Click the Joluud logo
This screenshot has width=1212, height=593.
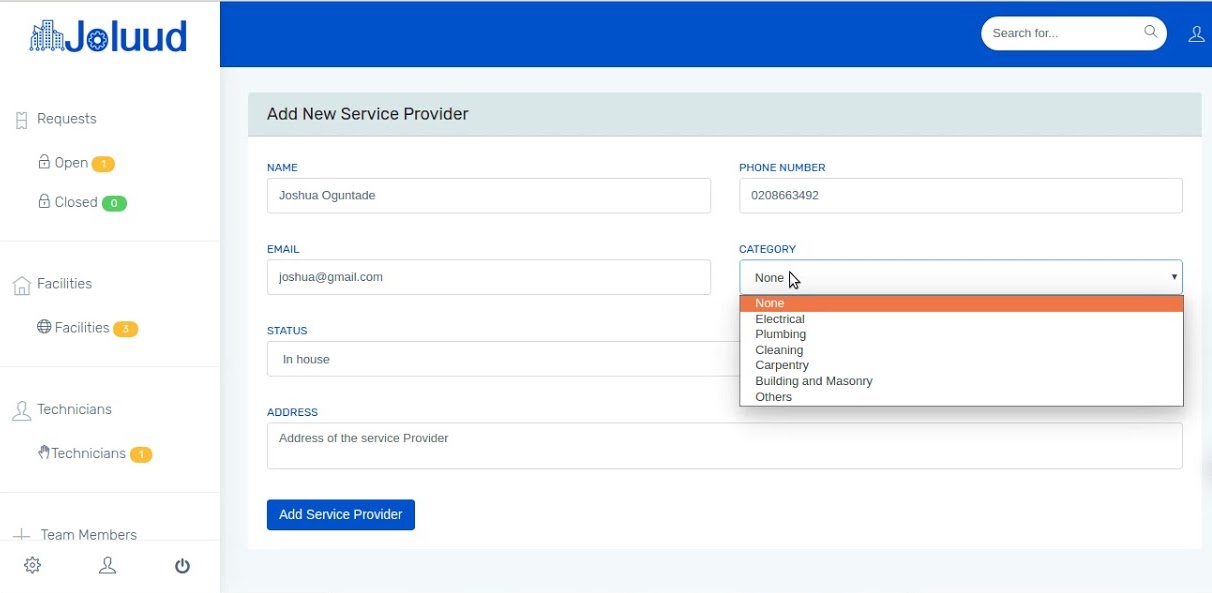(x=109, y=37)
